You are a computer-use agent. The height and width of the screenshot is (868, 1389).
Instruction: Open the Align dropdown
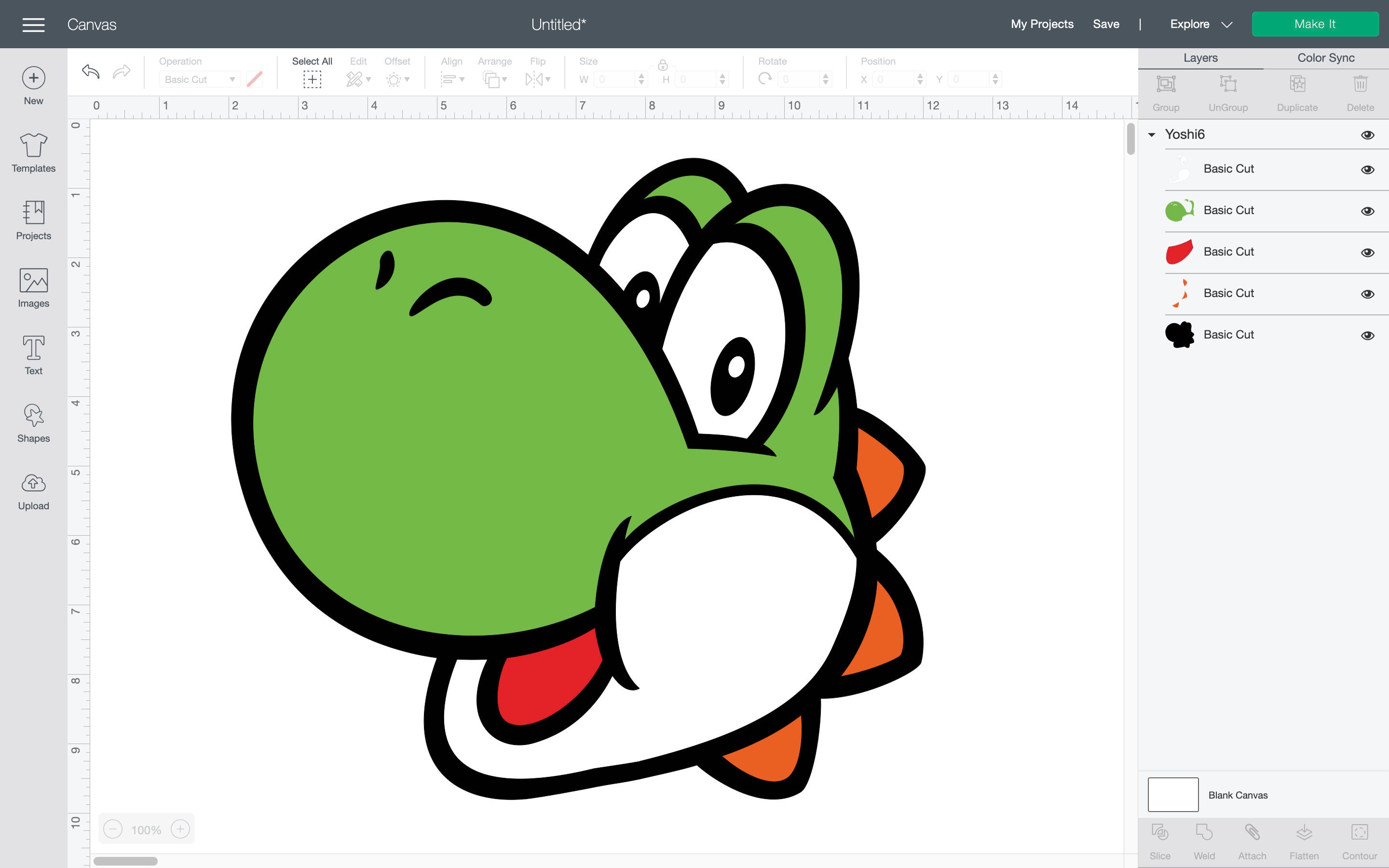[x=452, y=79]
